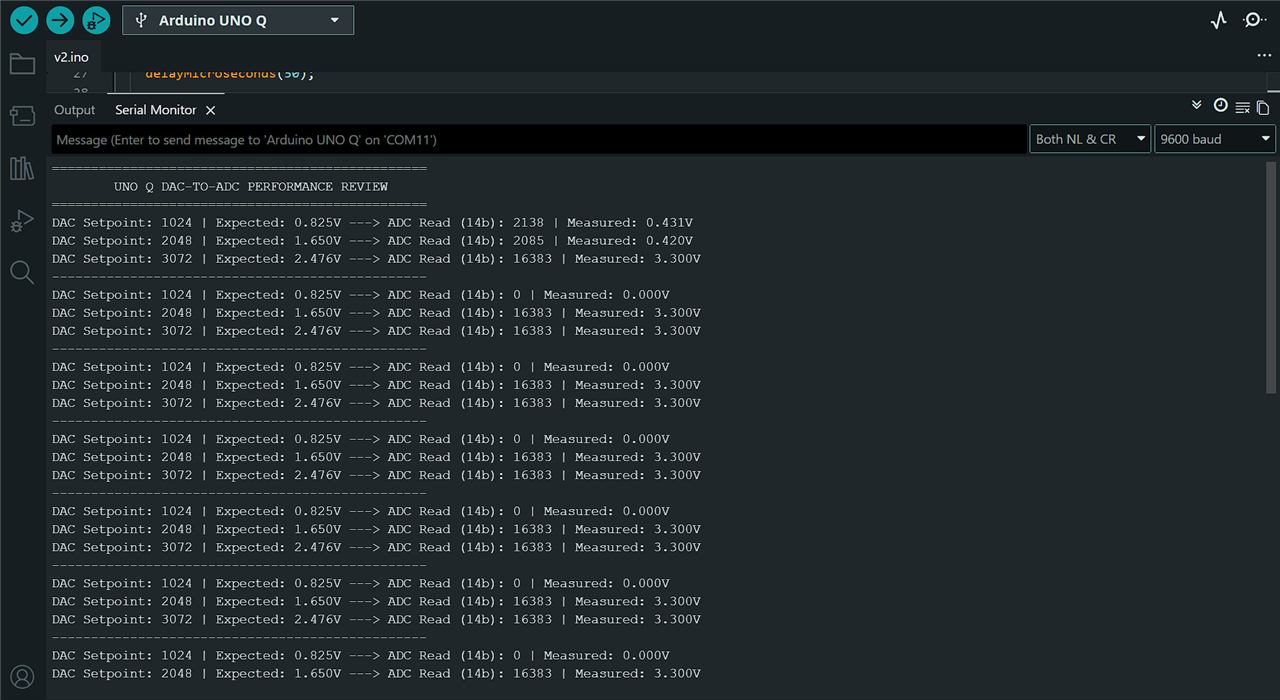This screenshot has width=1280, height=700.
Task: Click the serial output vertical scrollbar
Action: pos(1271,277)
